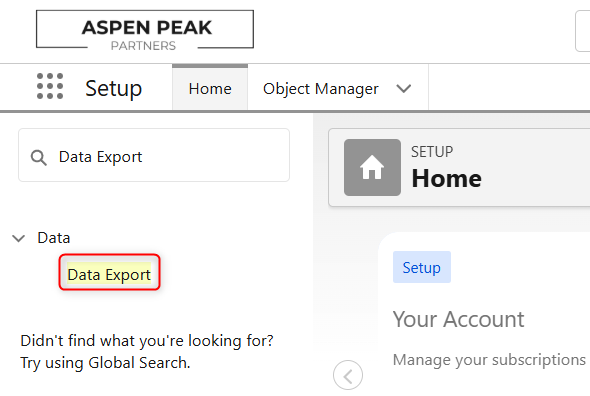Viewport: 590px width, 396px height.
Task: Open the highlighted Data Export link
Action: coord(109,274)
